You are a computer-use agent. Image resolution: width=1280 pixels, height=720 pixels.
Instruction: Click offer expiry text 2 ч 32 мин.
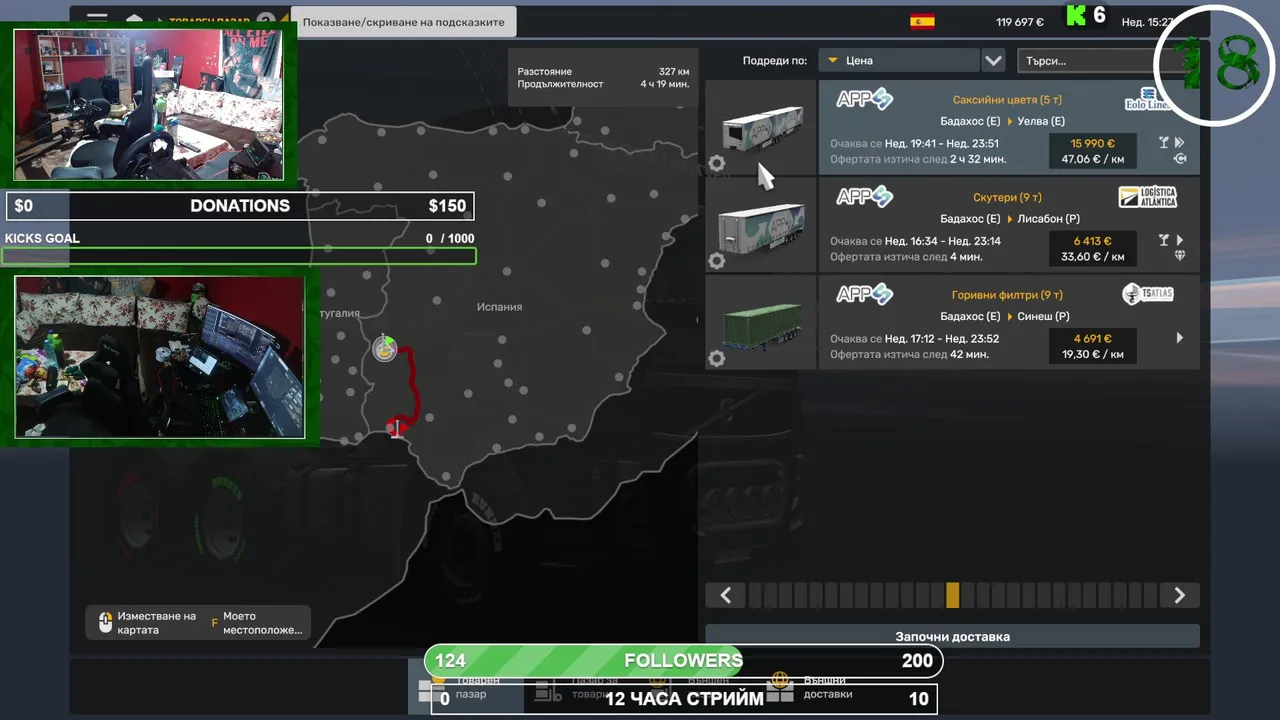979,159
